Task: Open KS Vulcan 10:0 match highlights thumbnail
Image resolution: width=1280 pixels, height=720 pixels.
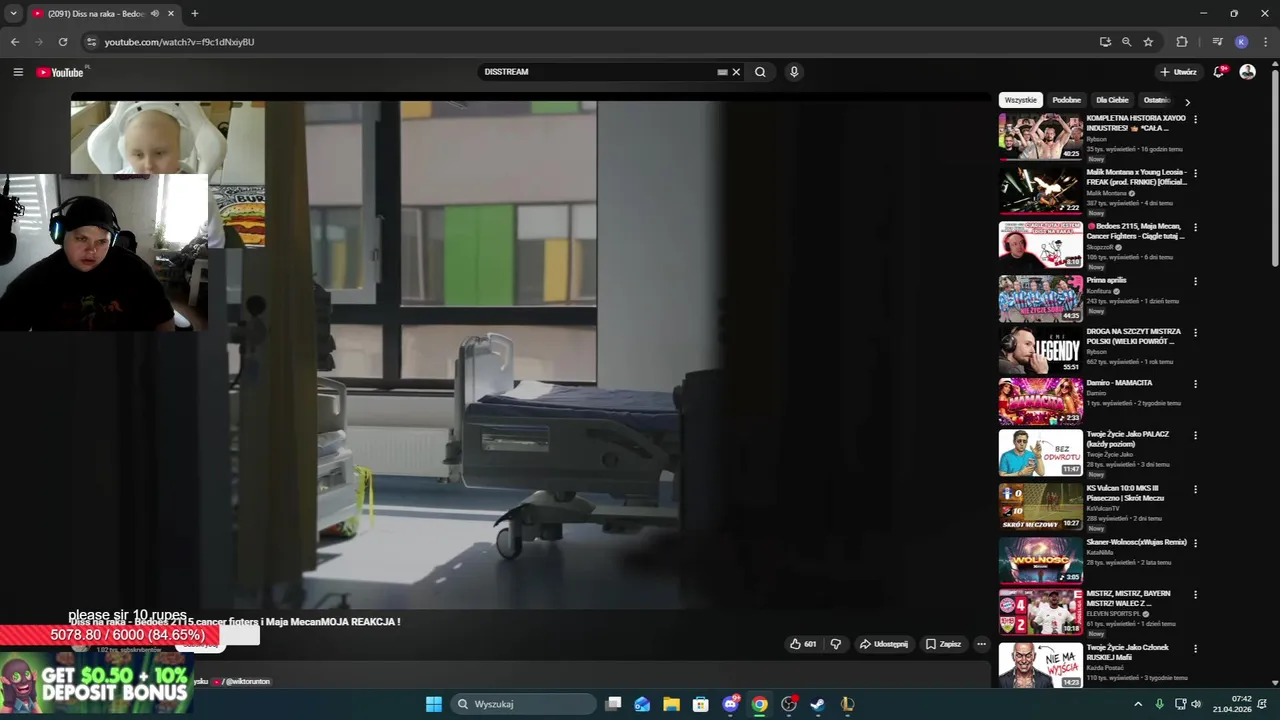Action: click(1040, 506)
